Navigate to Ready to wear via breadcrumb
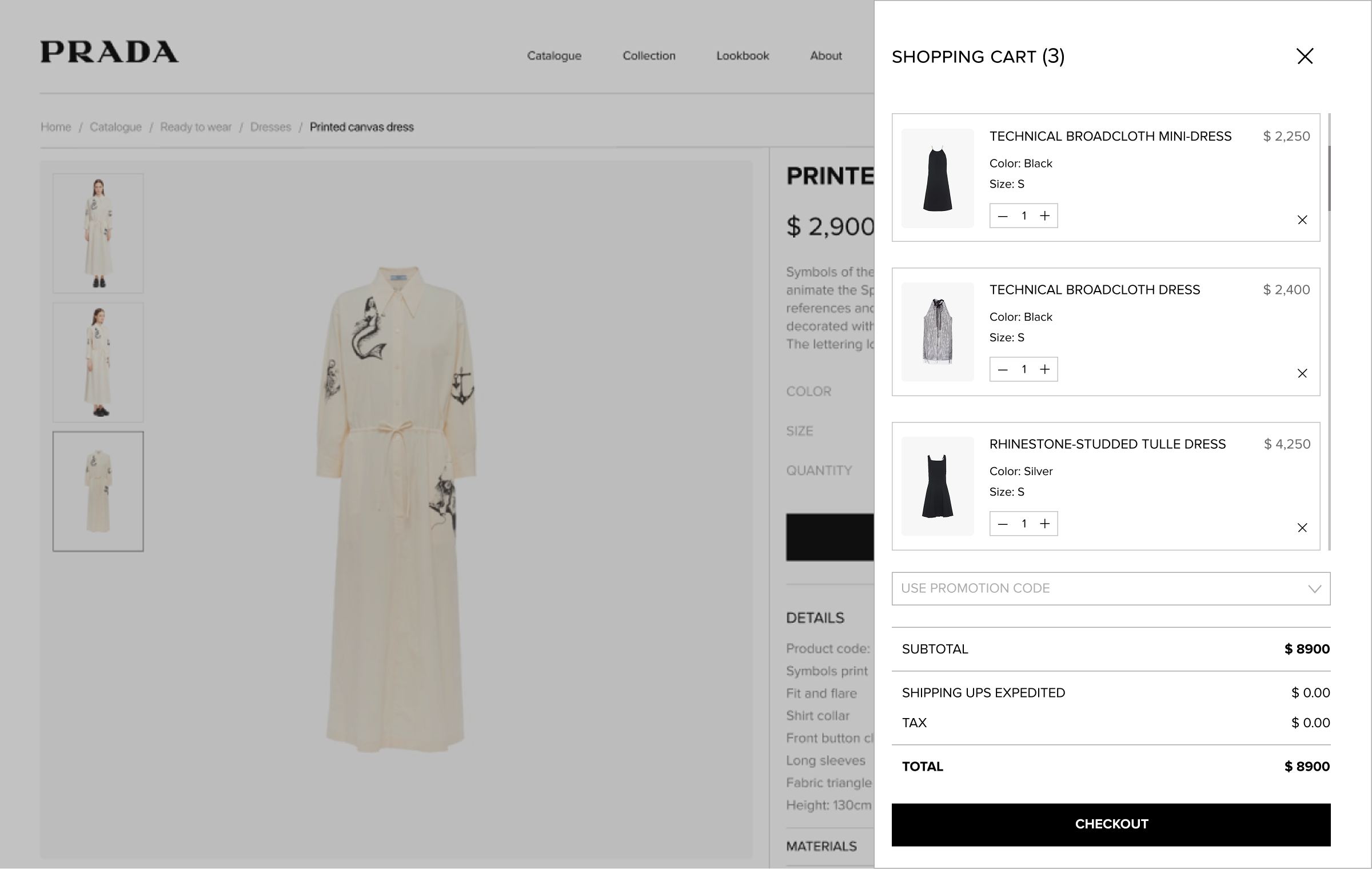This screenshot has height=869, width=1372. 197,127
